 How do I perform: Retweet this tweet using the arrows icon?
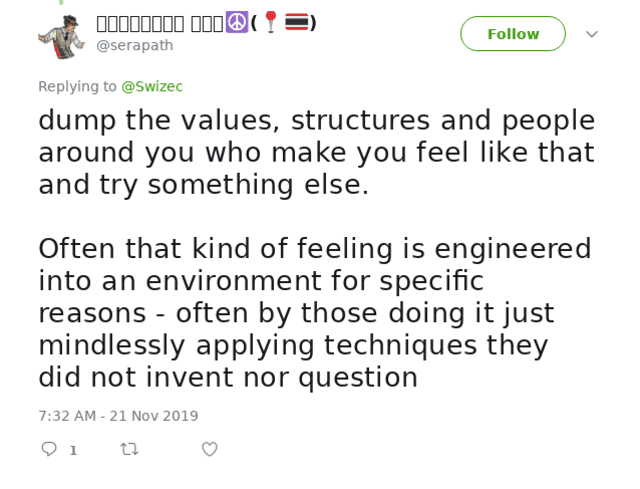[x=129, y=450]
